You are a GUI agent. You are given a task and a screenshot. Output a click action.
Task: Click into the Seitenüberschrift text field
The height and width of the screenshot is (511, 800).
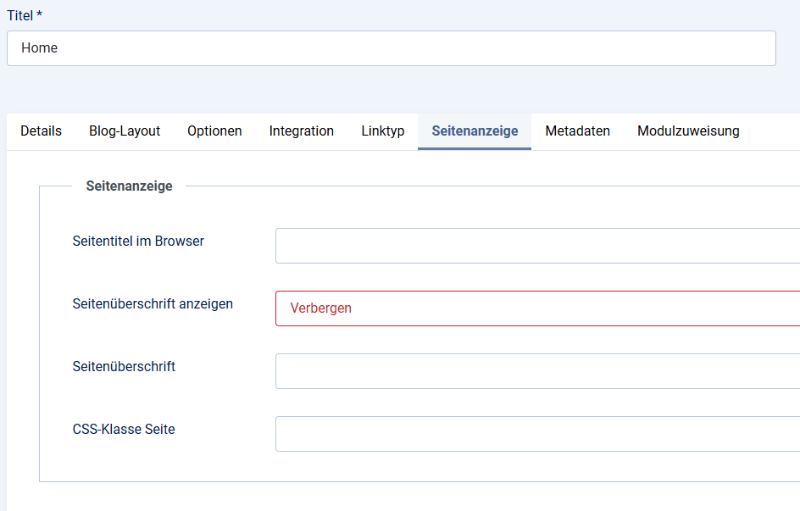(538, 371)
